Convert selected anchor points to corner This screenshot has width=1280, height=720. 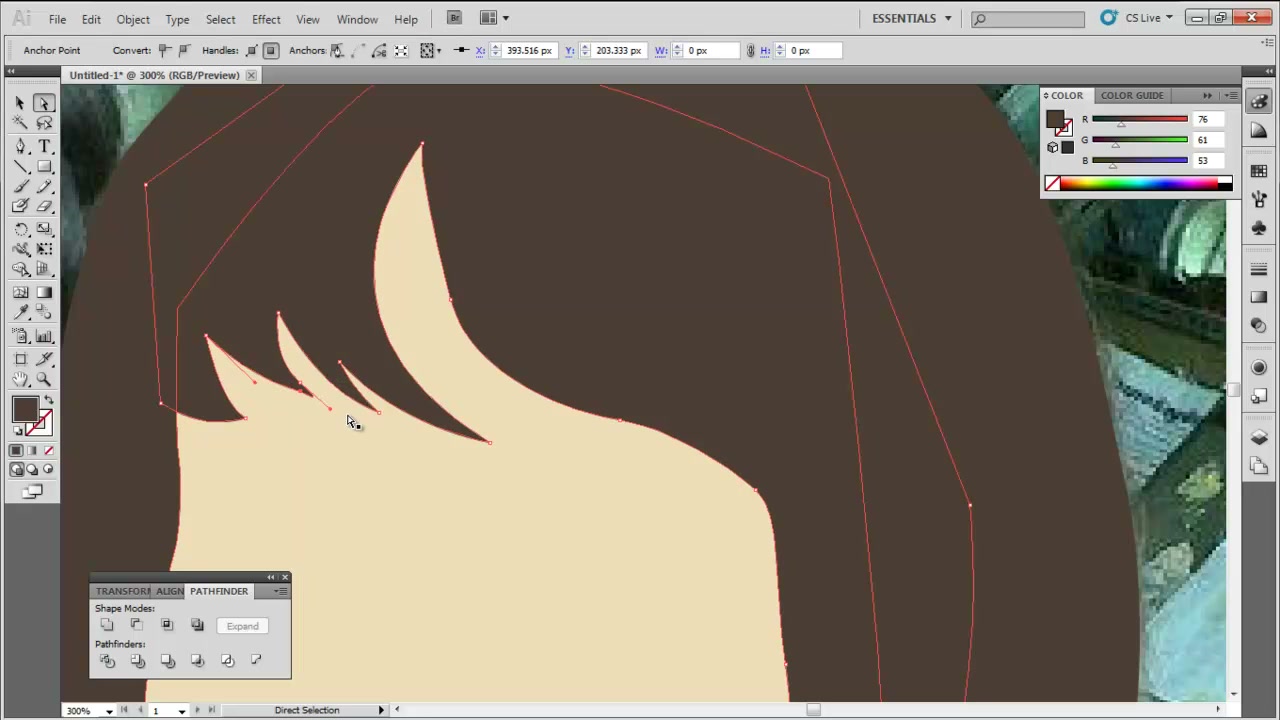point(165,50)
